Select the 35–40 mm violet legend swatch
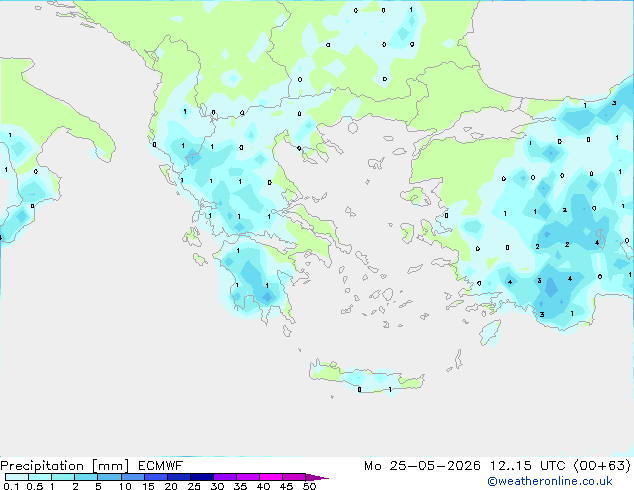The height and width of the screenshot is (490, 634). [248, 477]
